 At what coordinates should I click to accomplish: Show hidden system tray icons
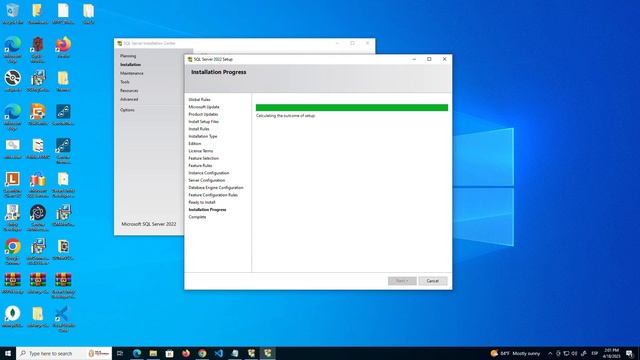point(550,353)
